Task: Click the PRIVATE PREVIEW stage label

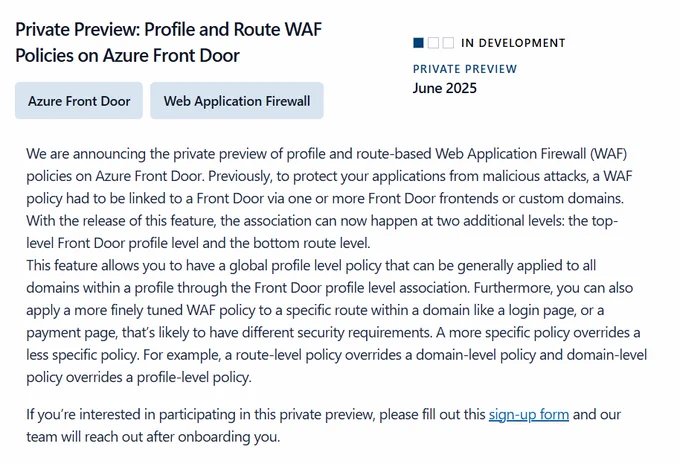Action: (465, 69)
